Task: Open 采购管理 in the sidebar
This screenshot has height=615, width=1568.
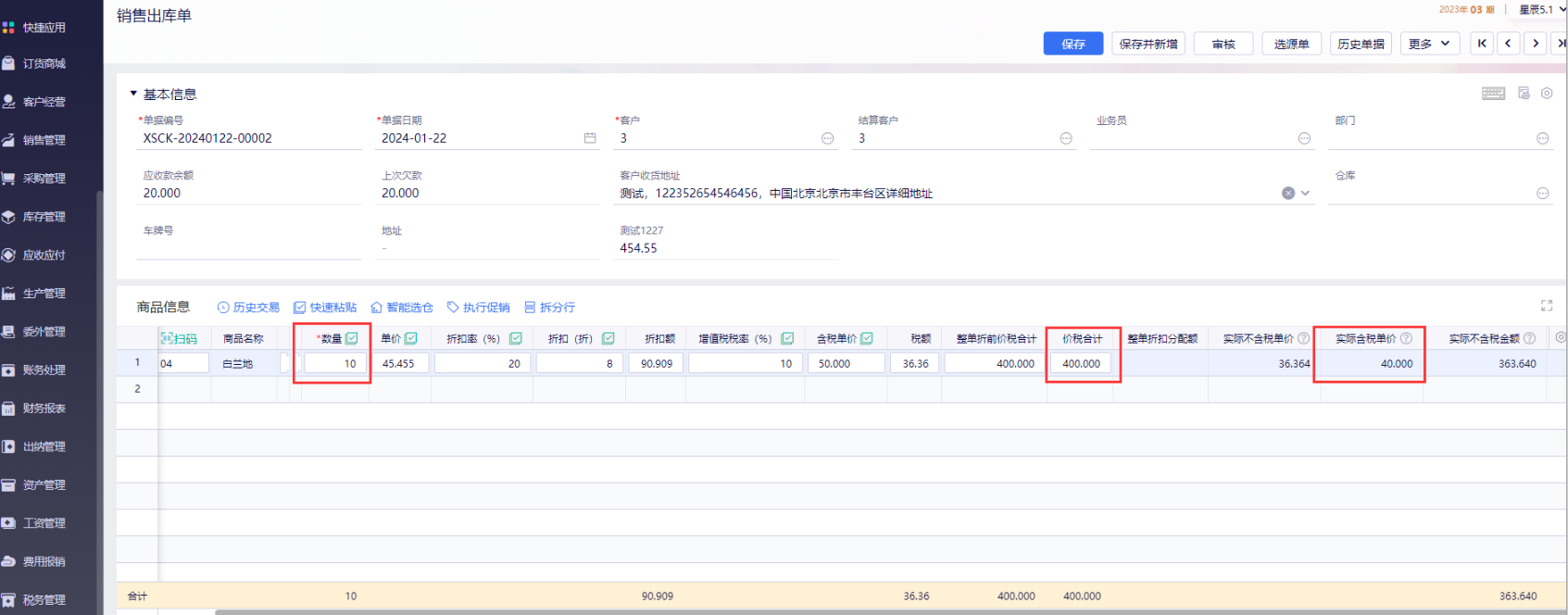Action: [44, 179]
